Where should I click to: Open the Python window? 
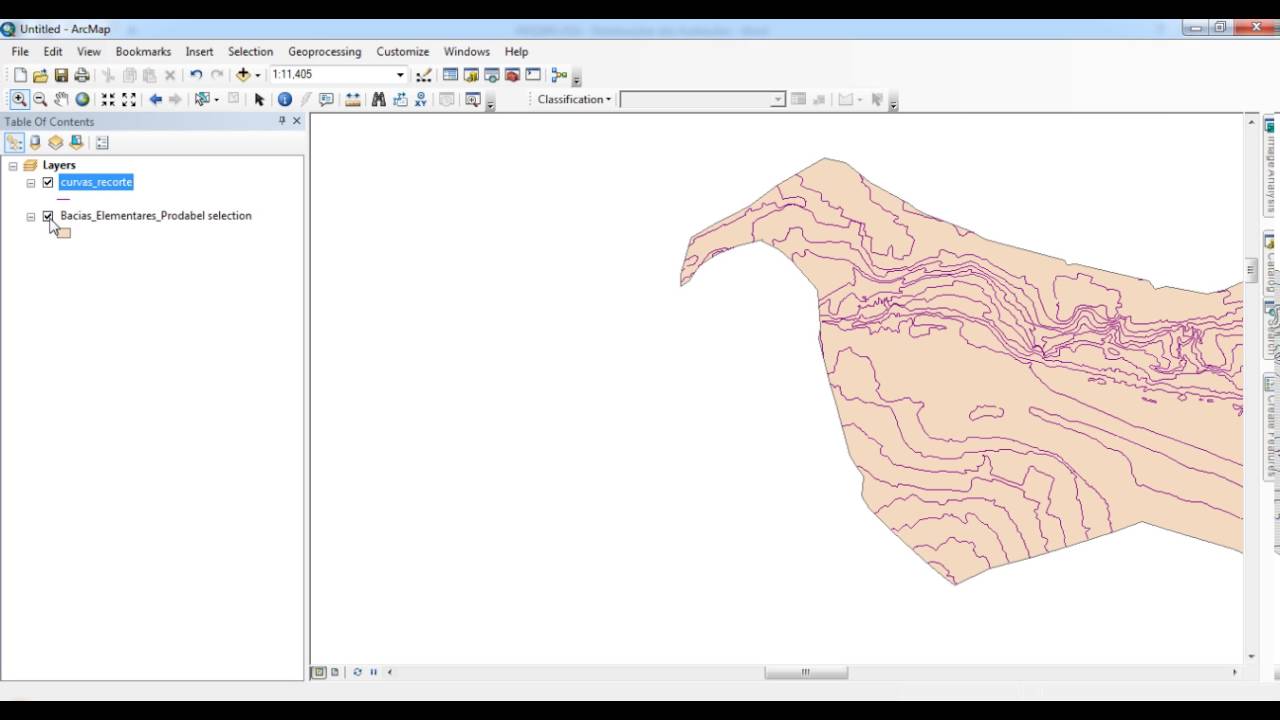pyautogui.click(x=533, y=75)
